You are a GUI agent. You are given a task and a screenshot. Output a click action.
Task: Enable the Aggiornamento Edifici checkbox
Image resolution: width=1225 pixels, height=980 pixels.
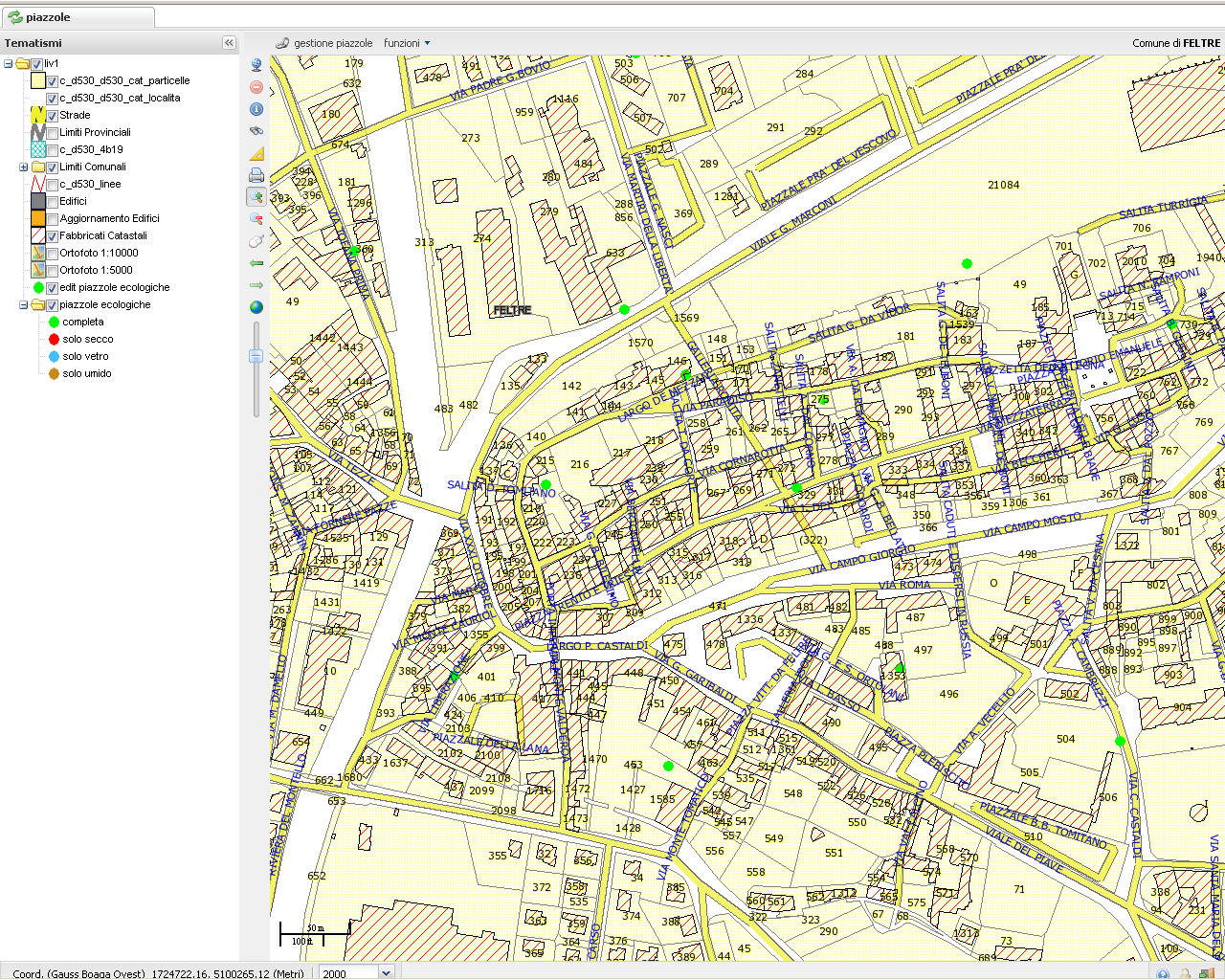pos(53,218)
